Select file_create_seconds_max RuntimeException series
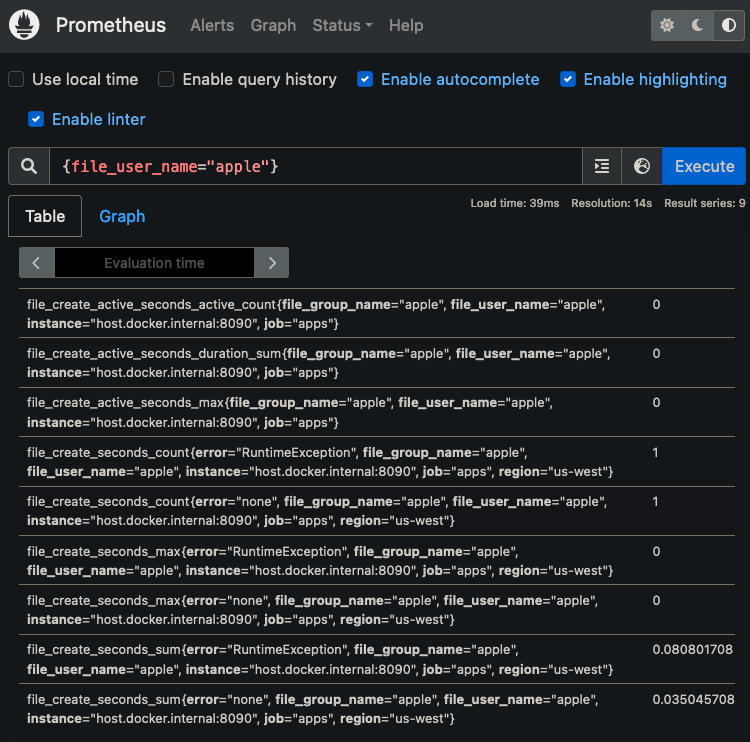 pos(377,560)
